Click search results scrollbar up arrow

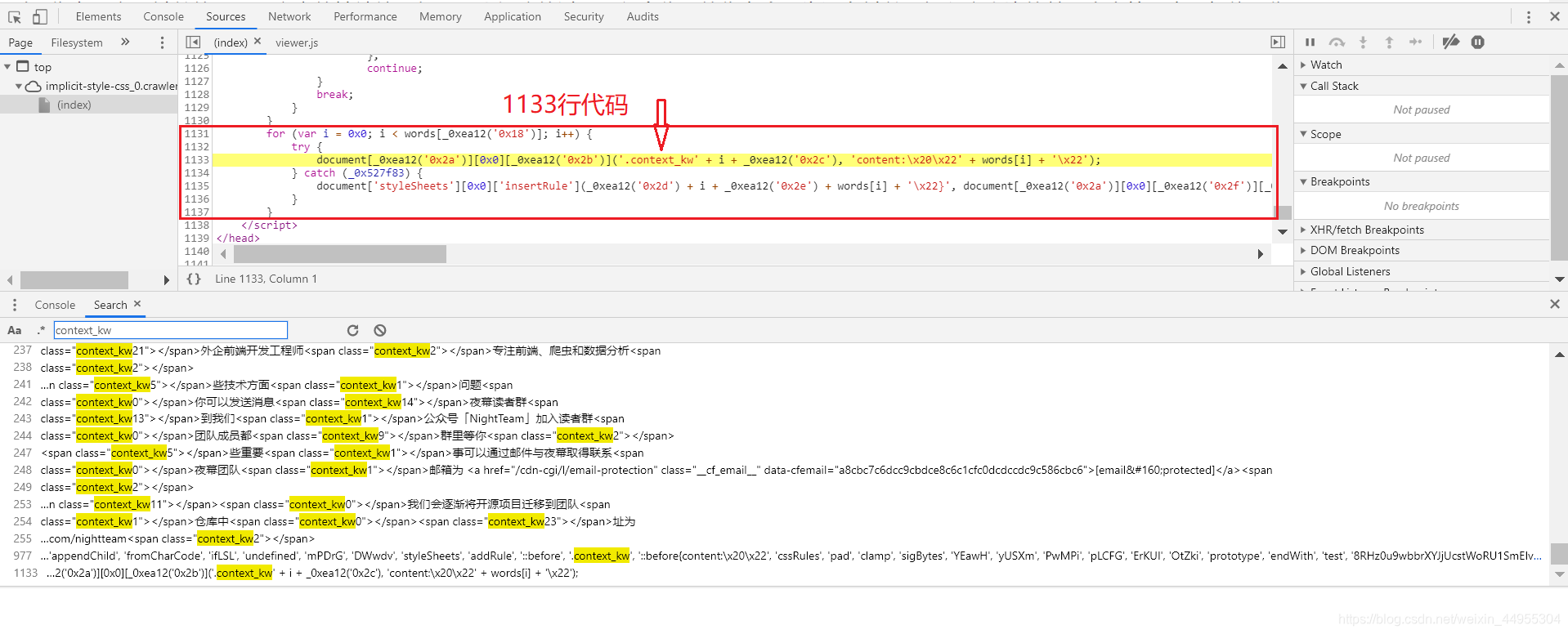[1559, 355]
